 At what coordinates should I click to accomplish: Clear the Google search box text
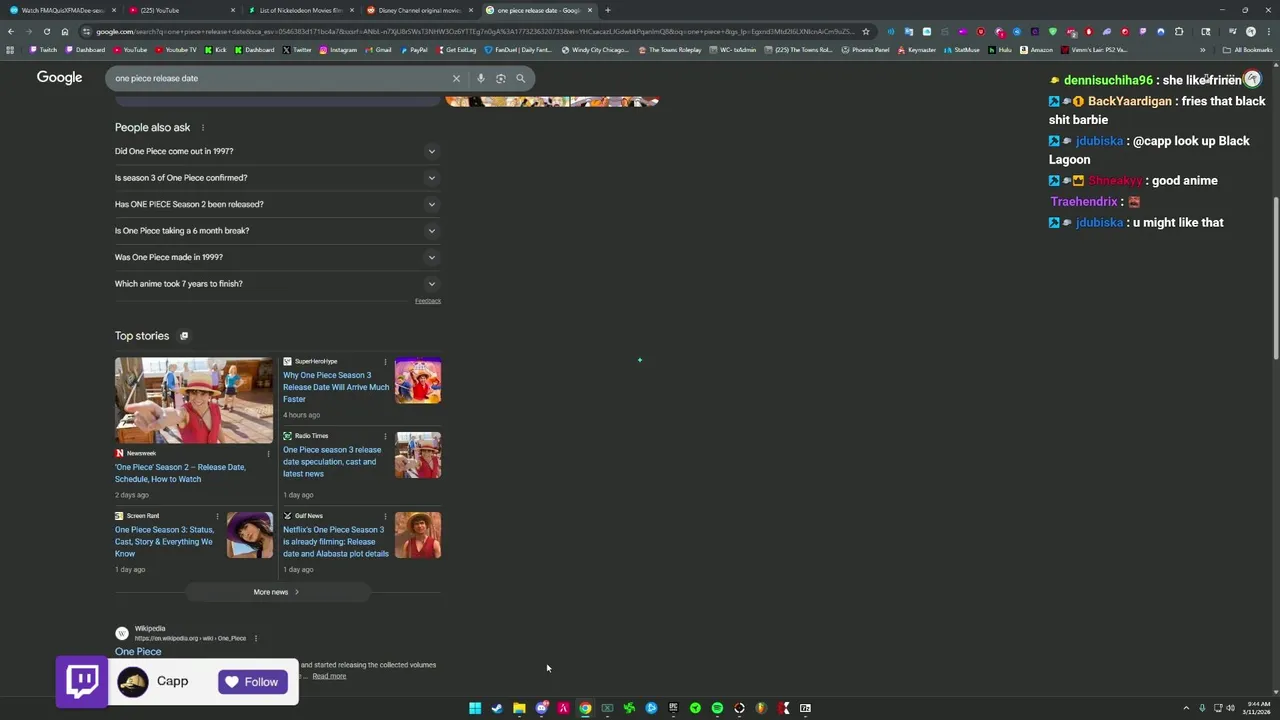click(x=456, y=78)
